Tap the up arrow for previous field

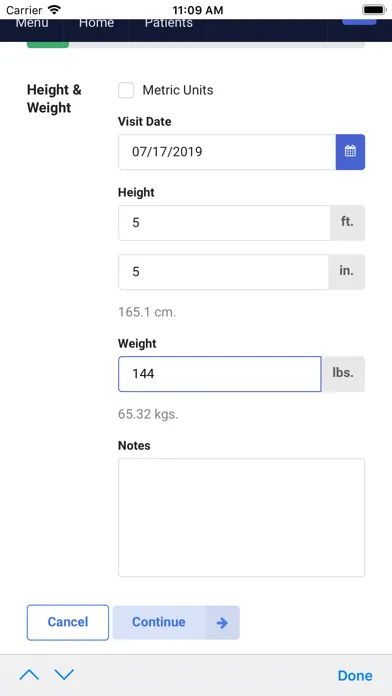click(x=29, y=675)
